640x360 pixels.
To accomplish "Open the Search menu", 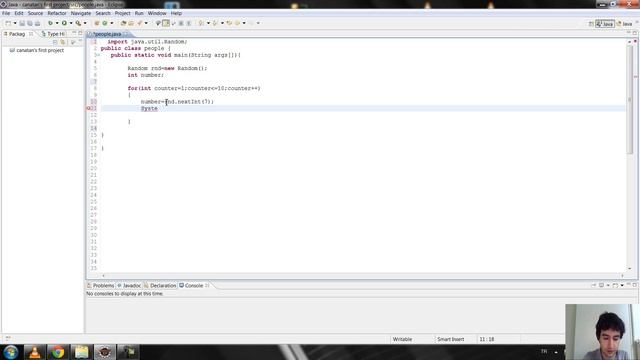I will pos(103,13).
